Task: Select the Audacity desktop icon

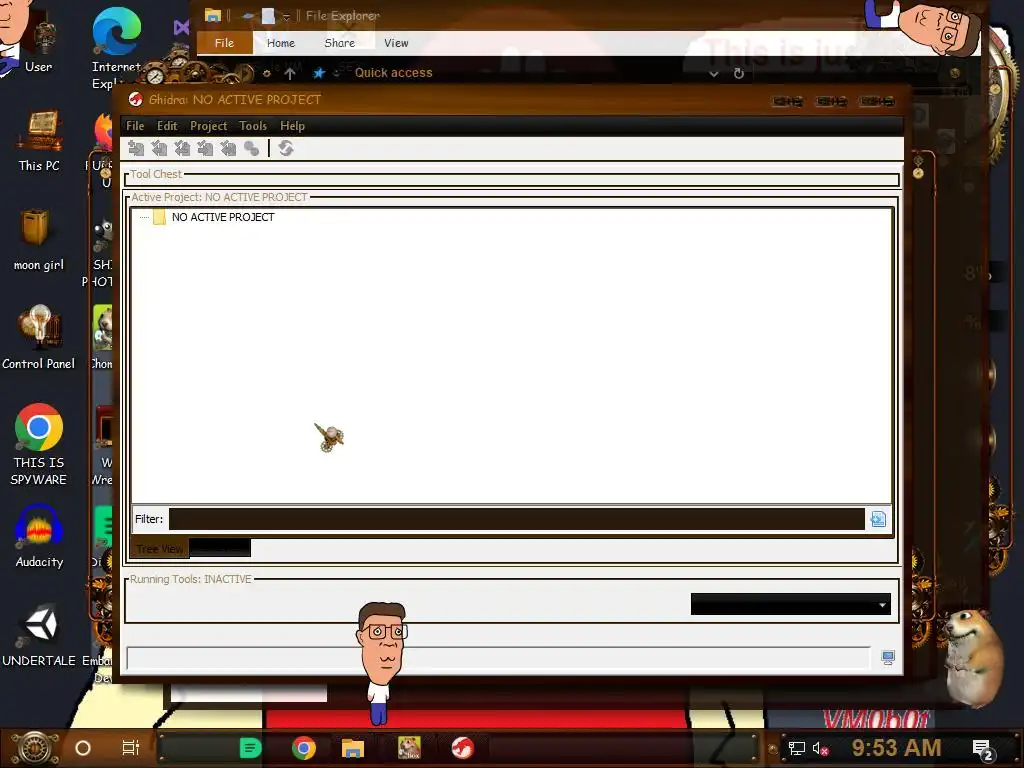Action: [x=39, y=536]
